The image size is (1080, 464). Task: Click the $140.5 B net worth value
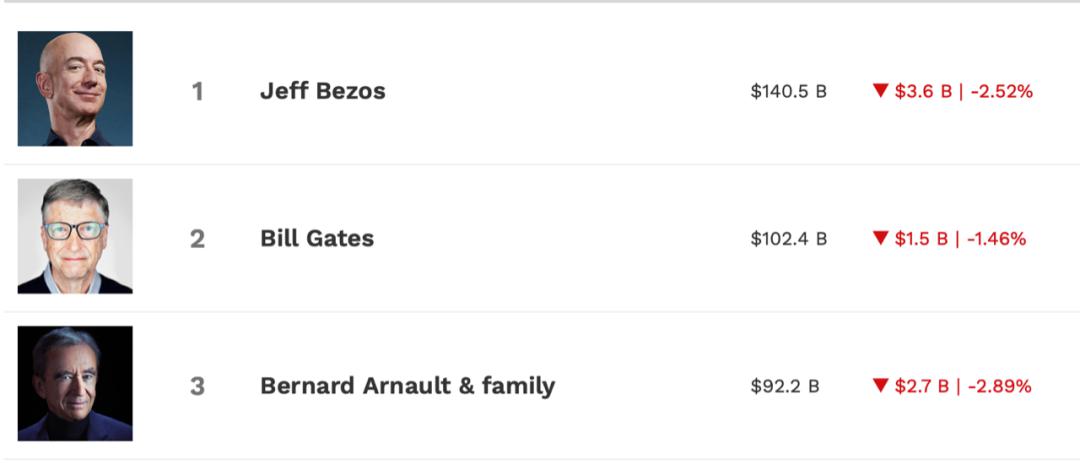[x=788, y=92]
